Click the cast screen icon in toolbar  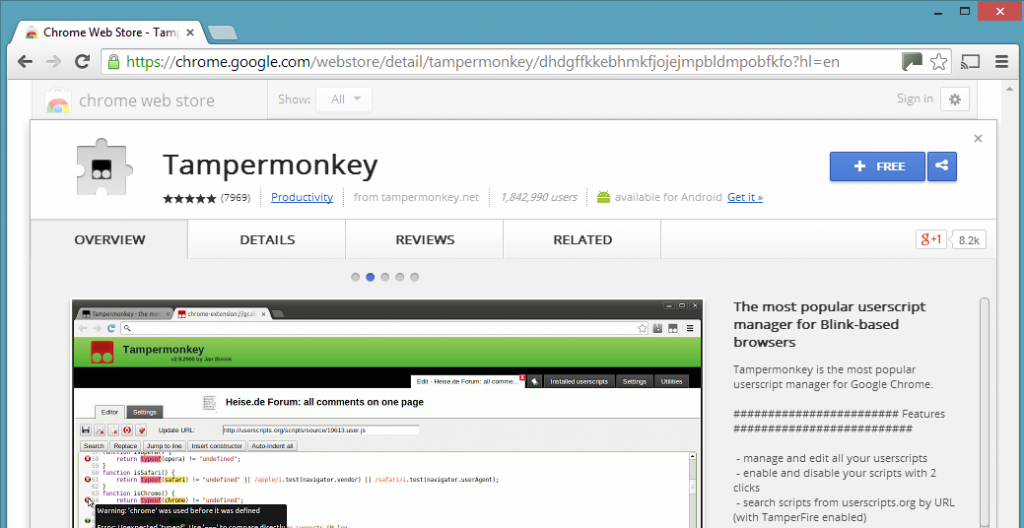970,62
